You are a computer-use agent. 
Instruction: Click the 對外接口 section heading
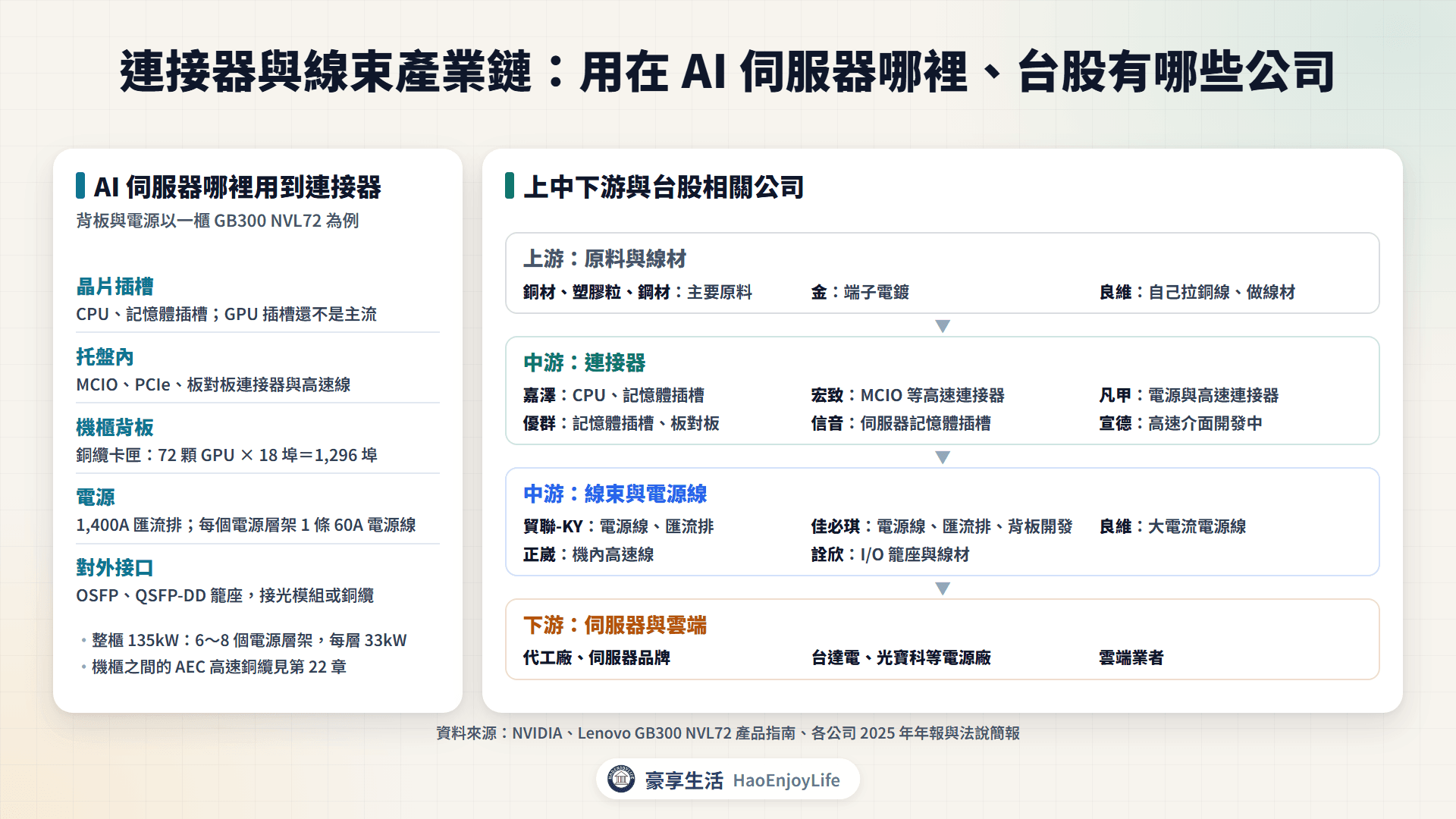(115, 568)
